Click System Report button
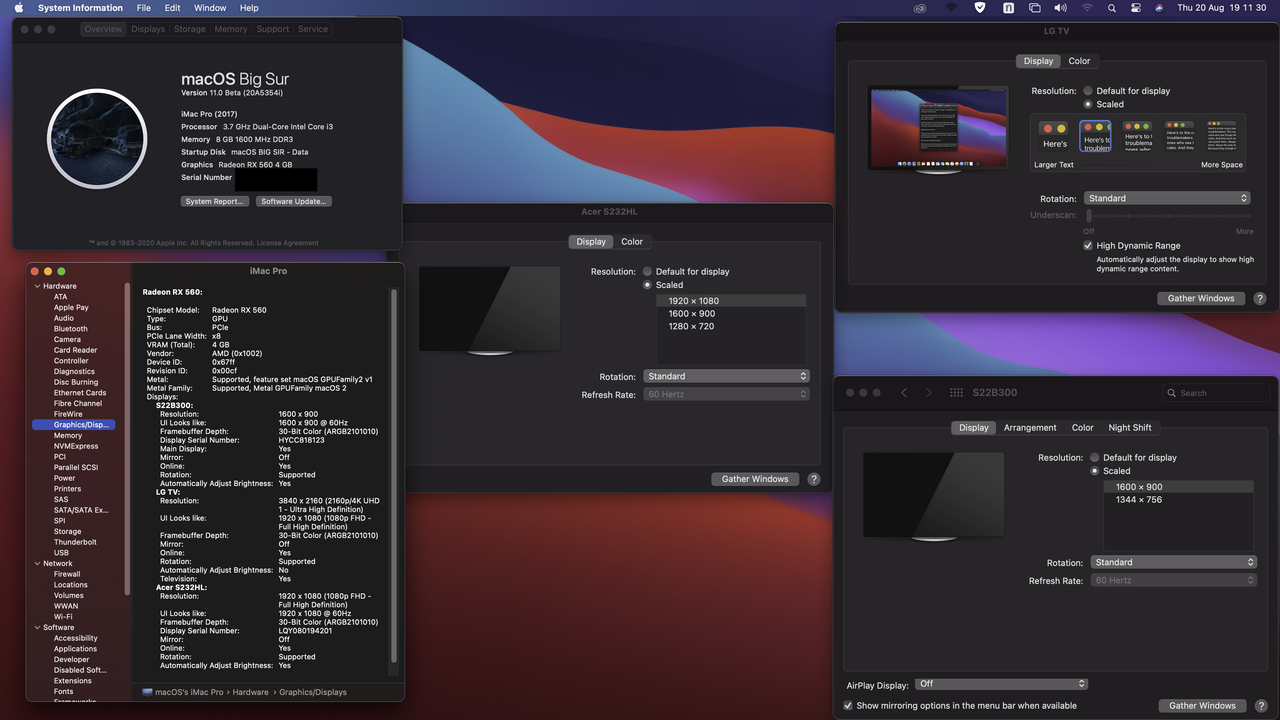The height and width of the screenshot is (720, 1280). click(215, 201)
